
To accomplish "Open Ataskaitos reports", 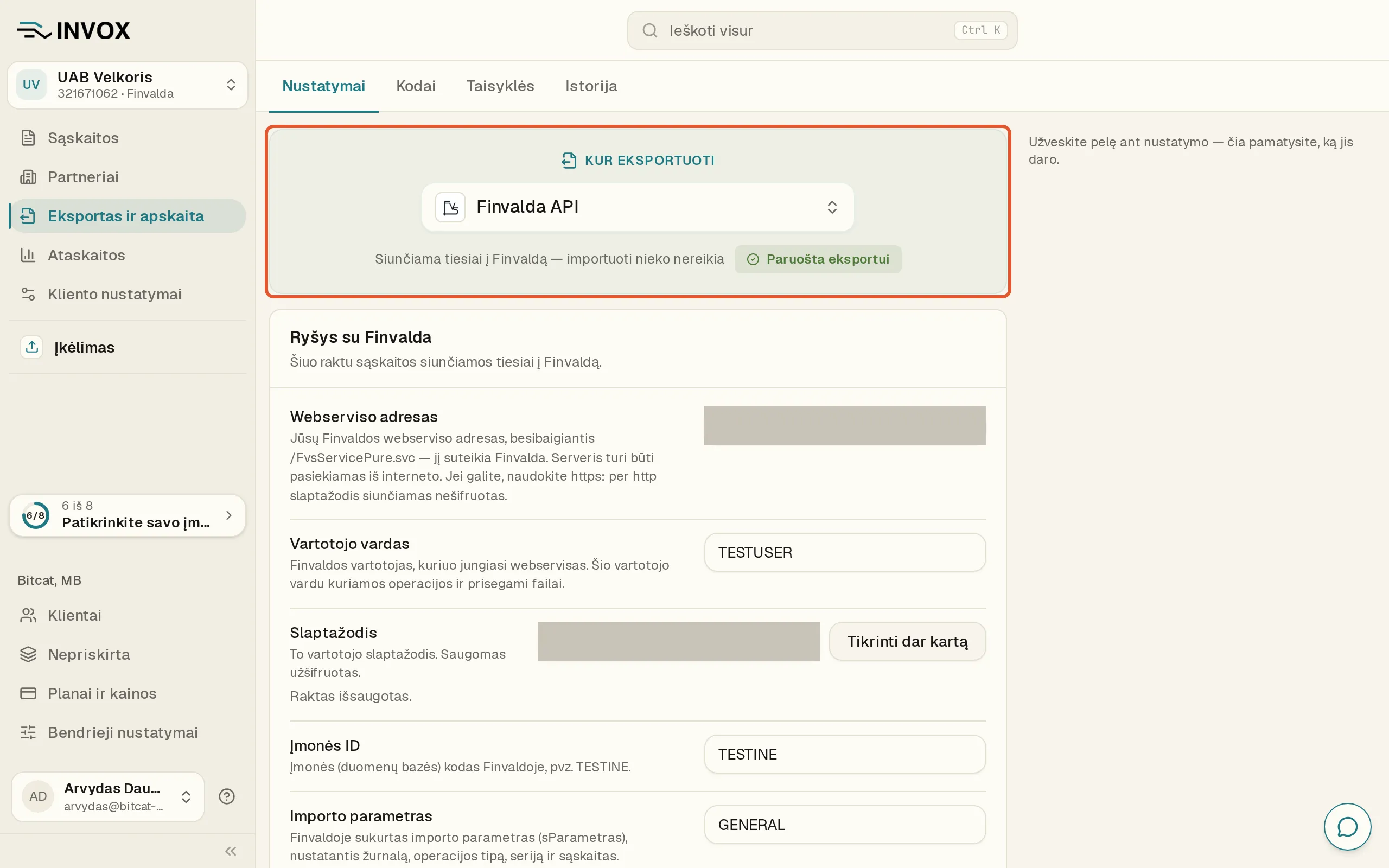I will [128, 255].
